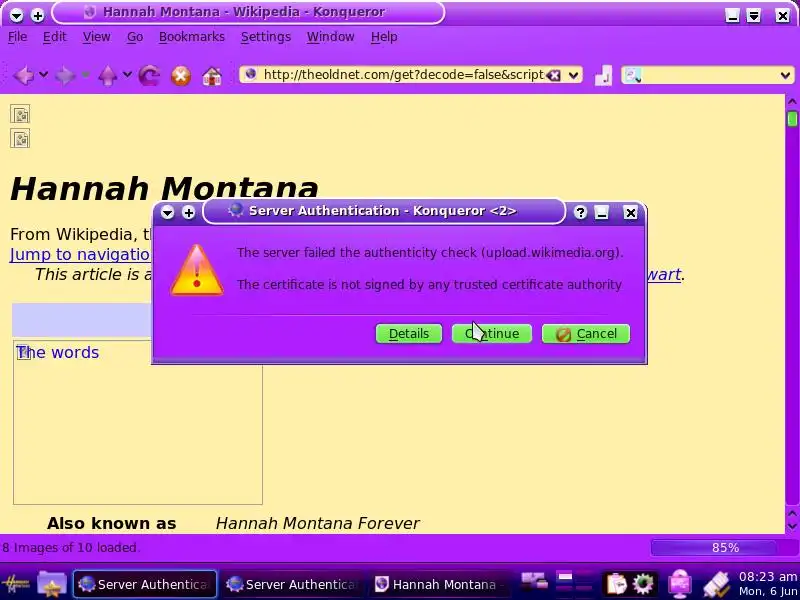Image resolution: width=800 pixels, height=600 pixels.
Task: Click the Cancel button
Action: click(586, 334)
